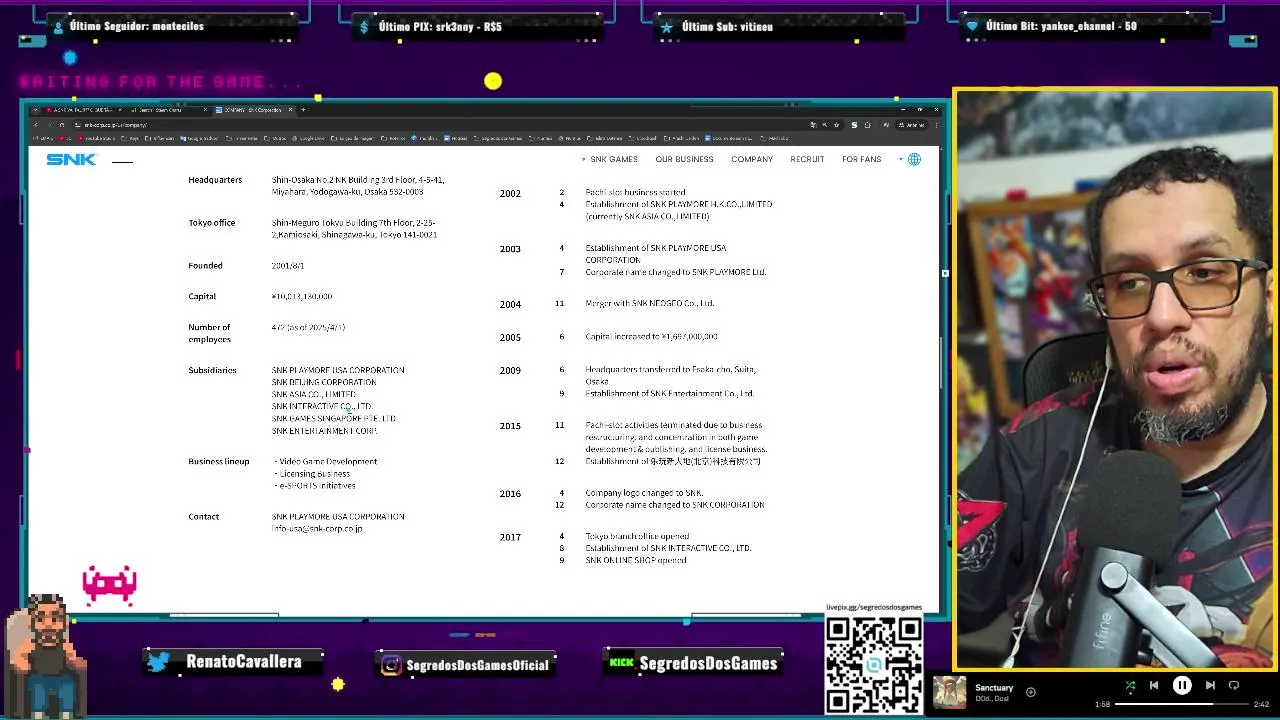Screen dimensions: 1280x720
Task: Click the pink space invader icon
Action: pos(109,585)
